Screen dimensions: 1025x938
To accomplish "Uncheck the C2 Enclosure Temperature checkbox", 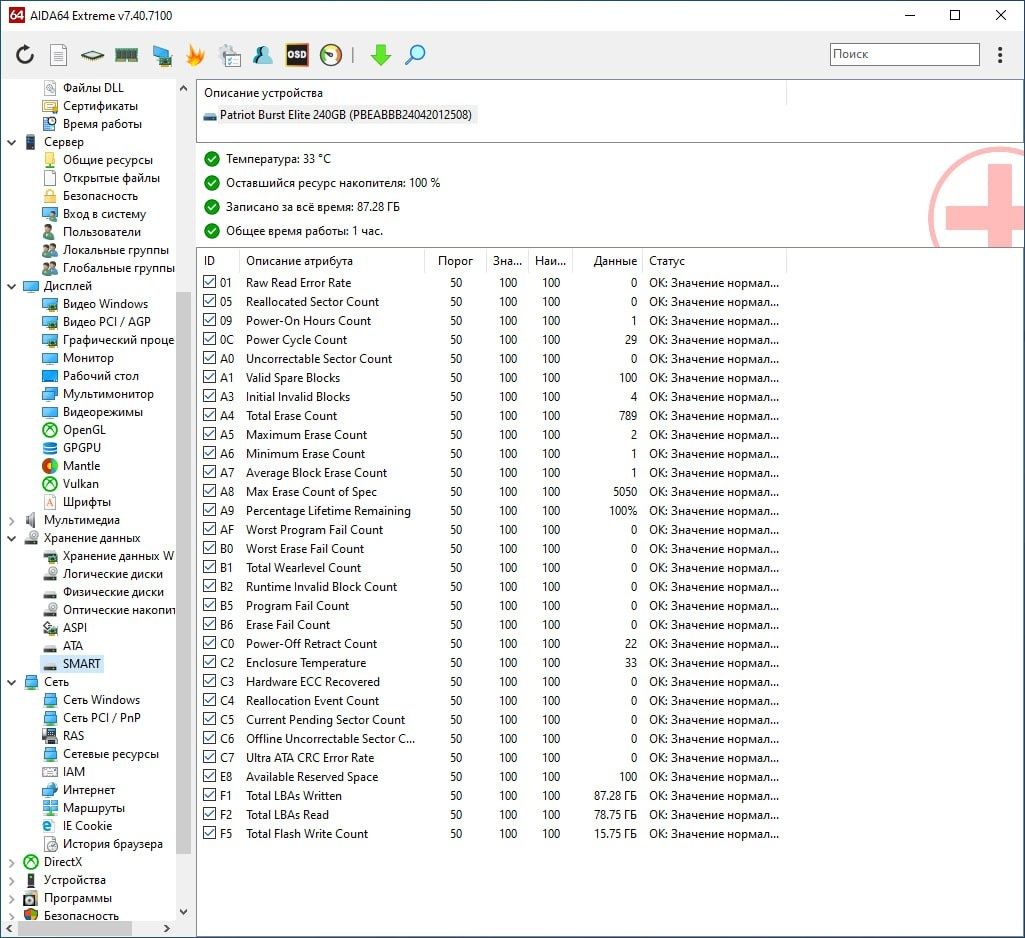I will 209,662.
